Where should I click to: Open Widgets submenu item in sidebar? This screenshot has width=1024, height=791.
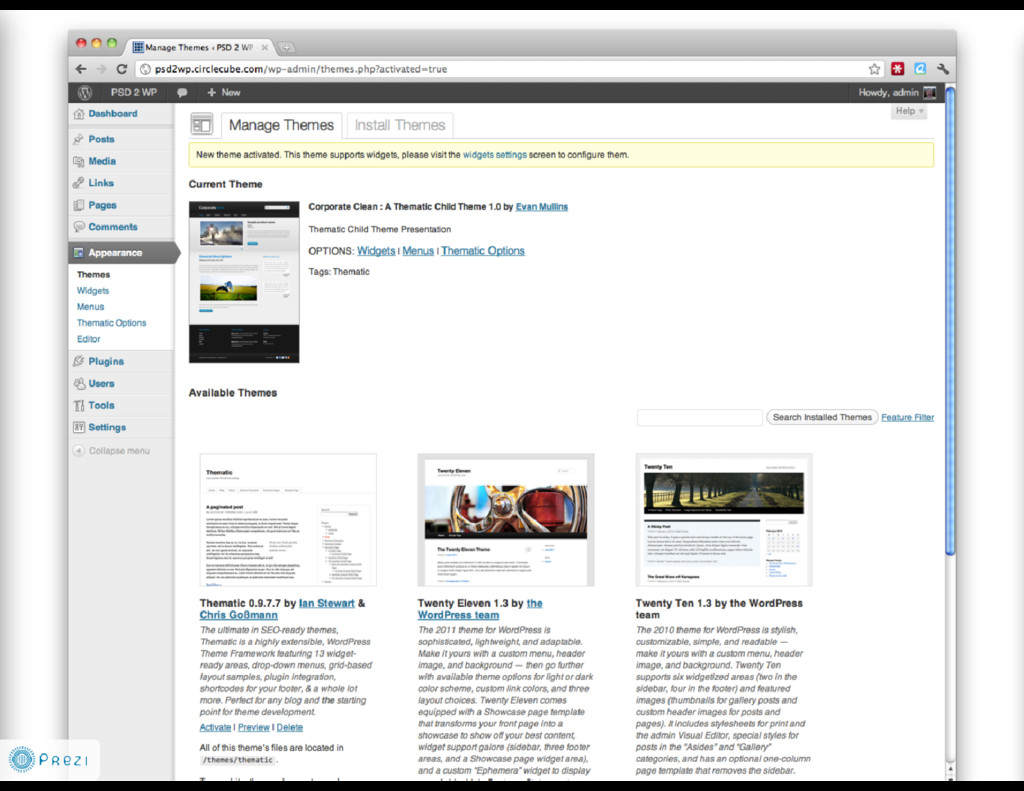93,291
